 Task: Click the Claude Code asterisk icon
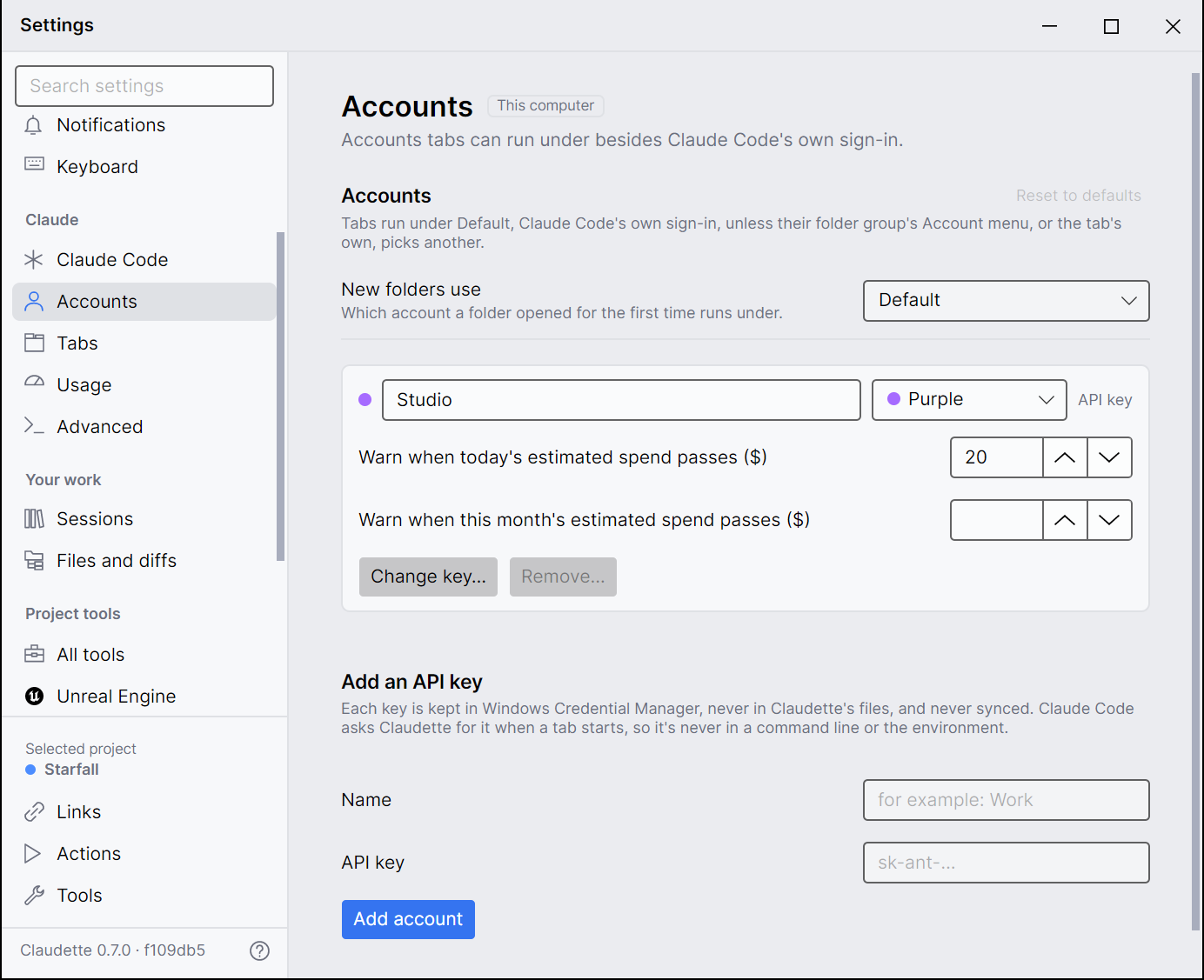(x=34, y=259)
